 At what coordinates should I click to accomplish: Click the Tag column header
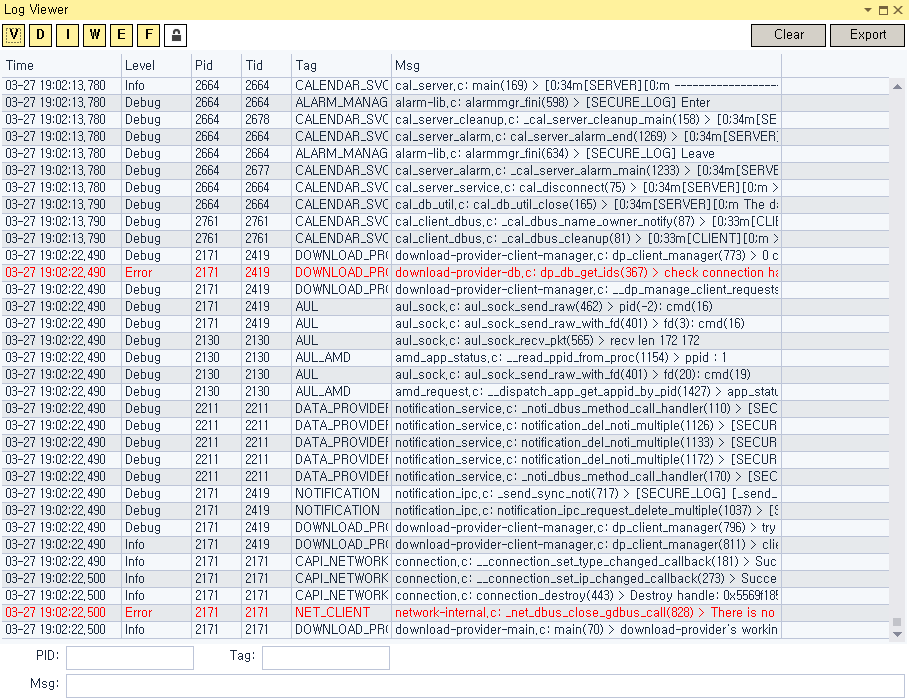click(x=340, y=65)
